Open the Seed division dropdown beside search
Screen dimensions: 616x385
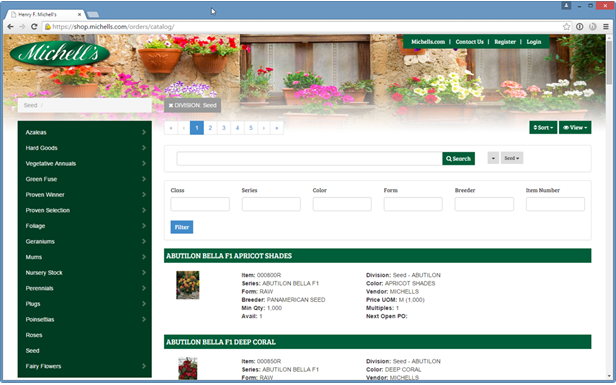pos(512,158)
